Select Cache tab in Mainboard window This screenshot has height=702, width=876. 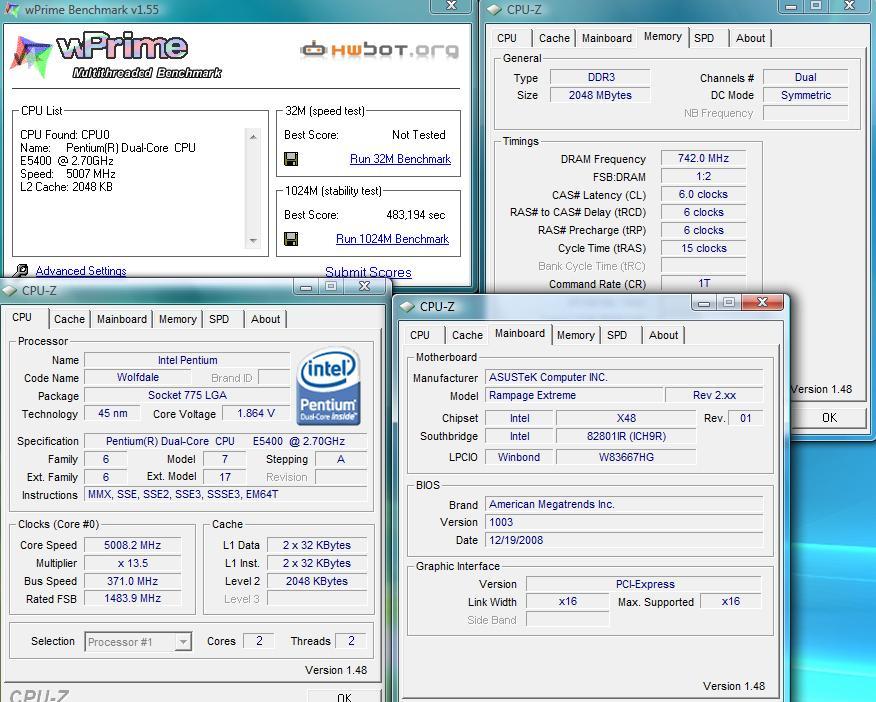click(x=467, y=335)
